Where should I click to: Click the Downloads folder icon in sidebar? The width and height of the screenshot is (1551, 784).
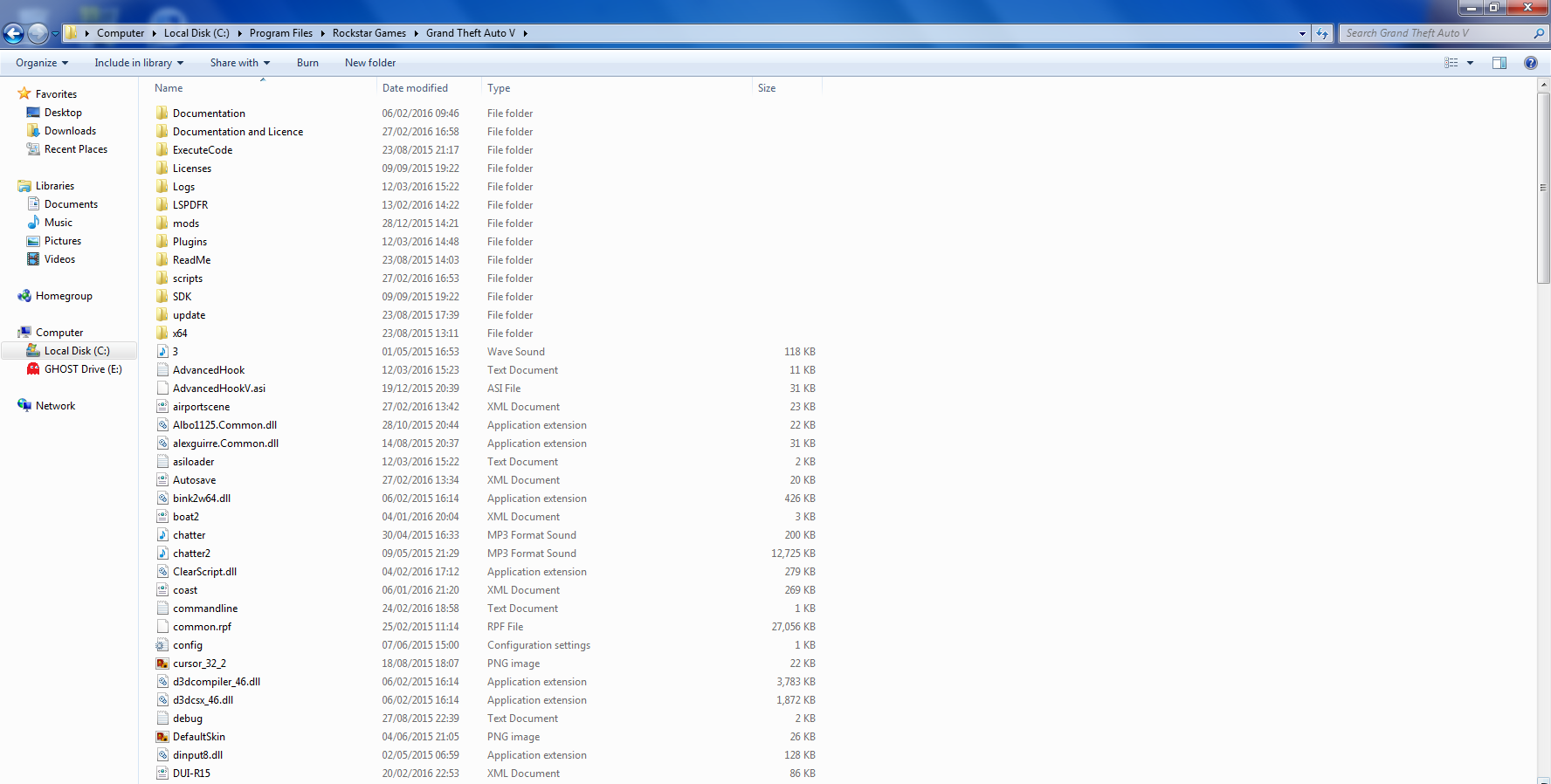click(33, 130)
